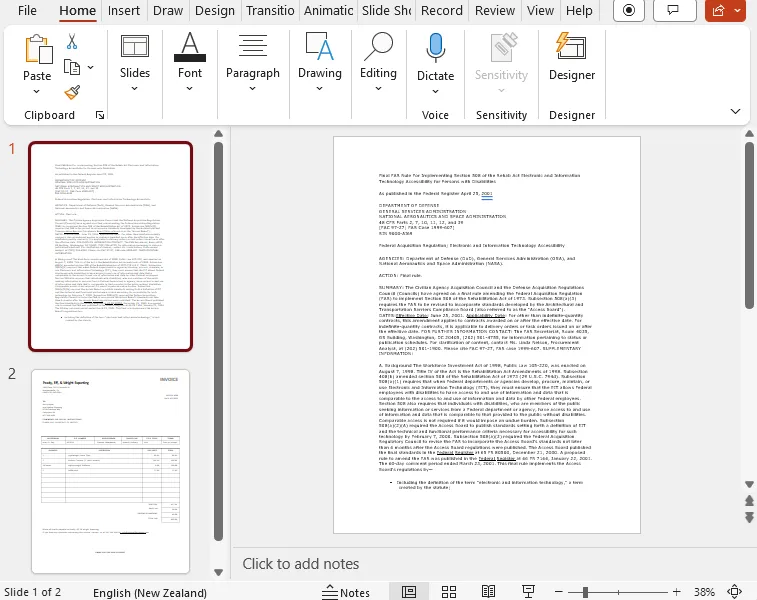Open the Record tab
Screen dimensions: 757x600
pyautogui.click(x=442, y=11)
